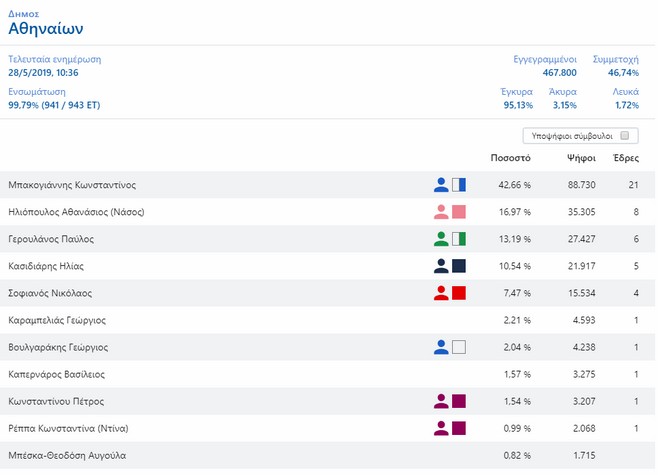Click dark person icon for Κασιδιάρης Ηλίας
The width and height of the screenshot is (660, 475).
pyautogui.click(x=441, y=266)
